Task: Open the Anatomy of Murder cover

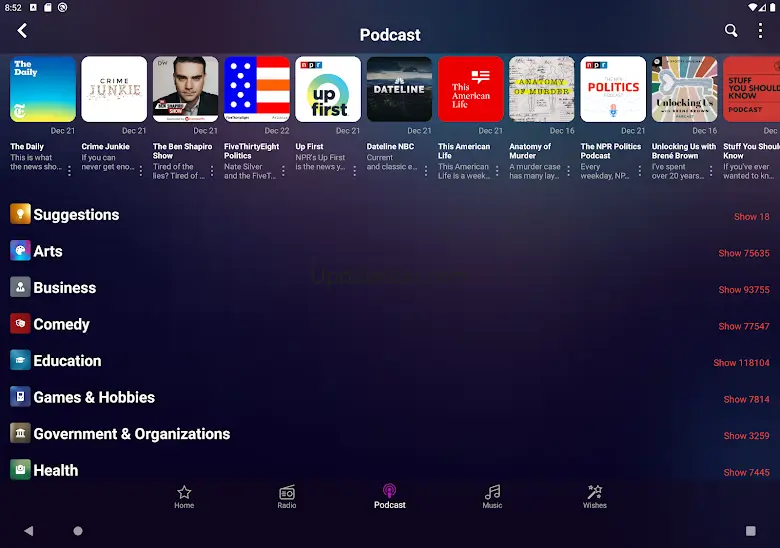Action: pyautogui.click(x=542, y=89)
